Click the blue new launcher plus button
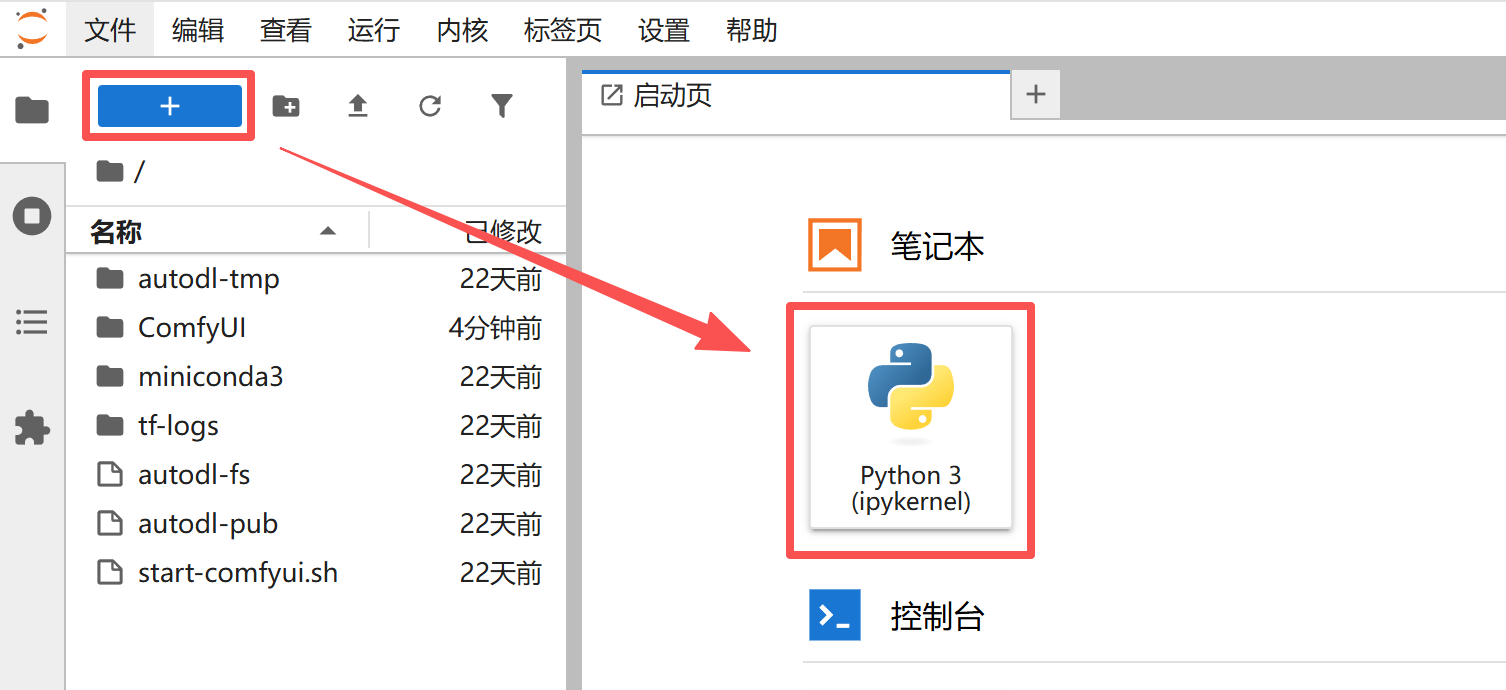 [x=170, y=106]
